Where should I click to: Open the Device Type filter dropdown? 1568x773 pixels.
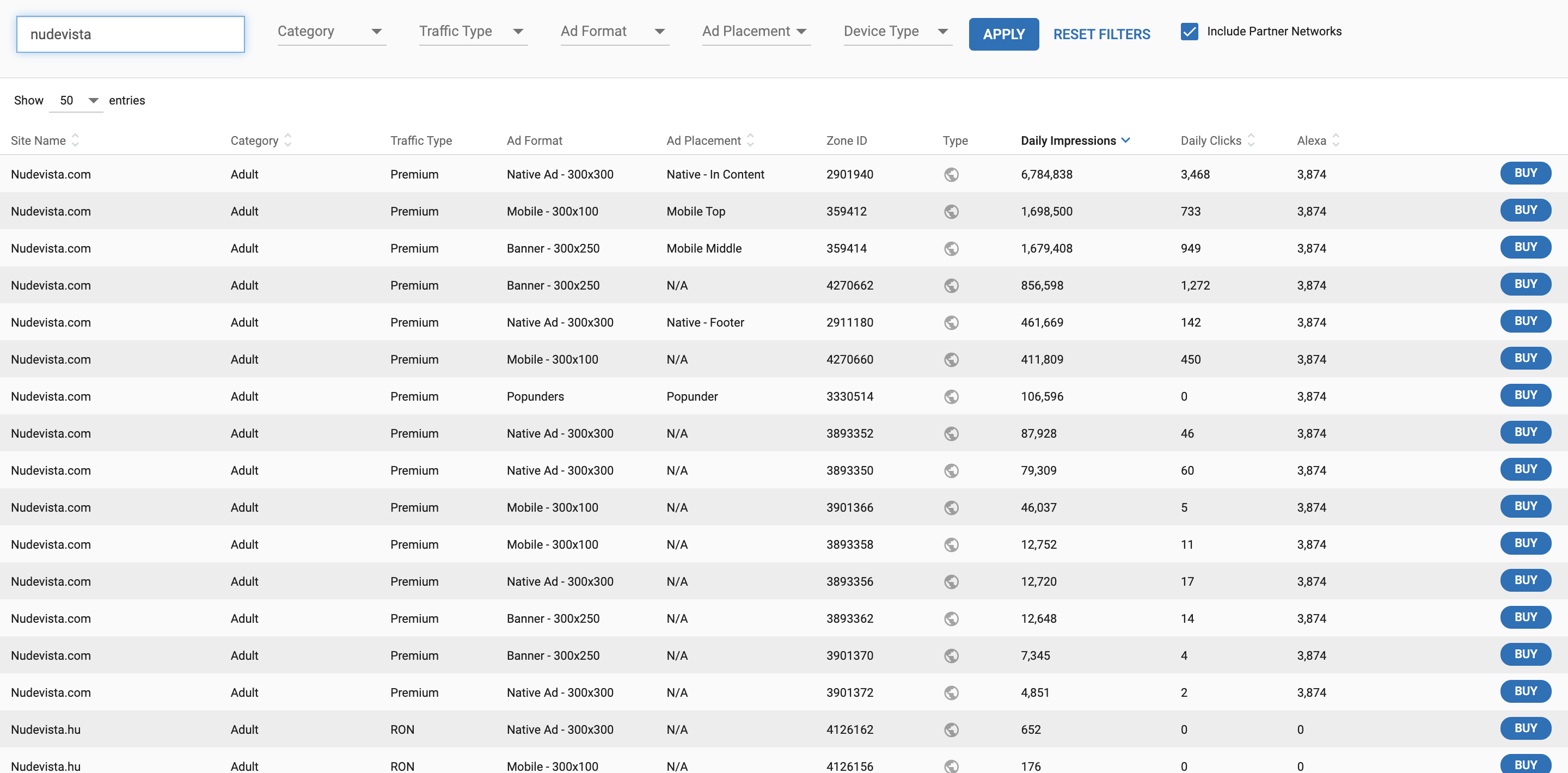tap(898, 32)
